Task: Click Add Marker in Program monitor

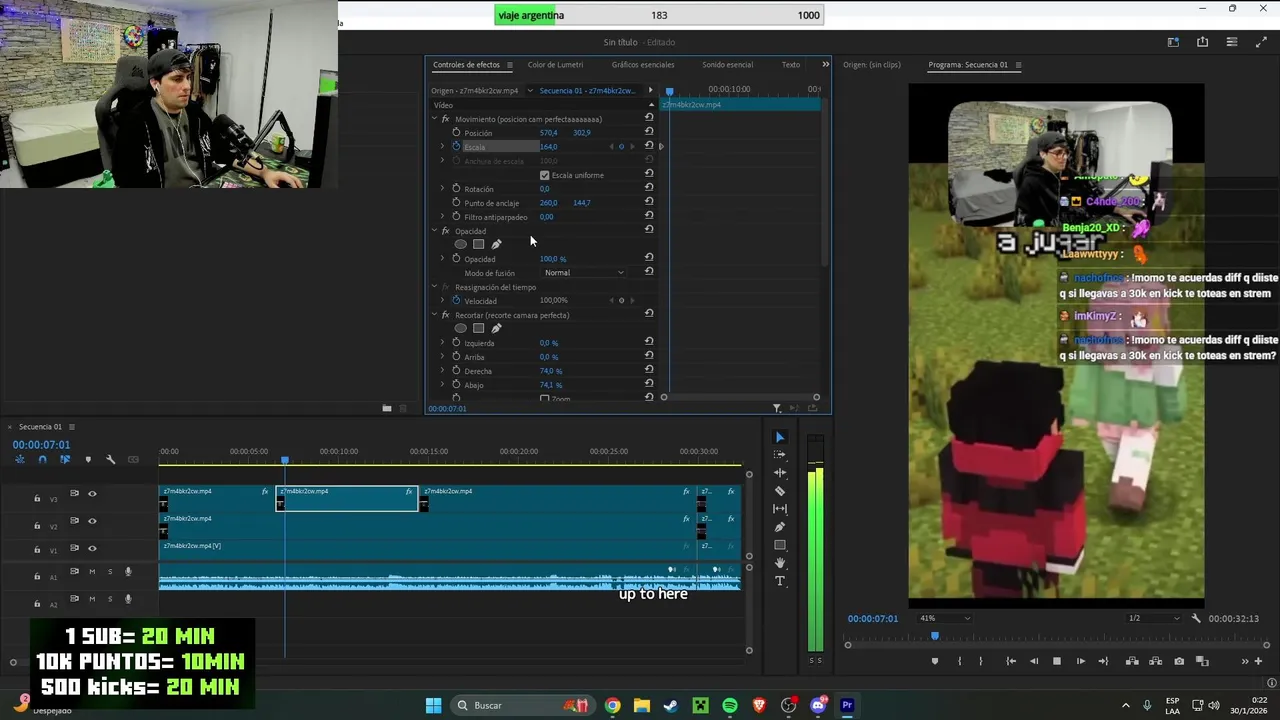Action: click(935, 661)
